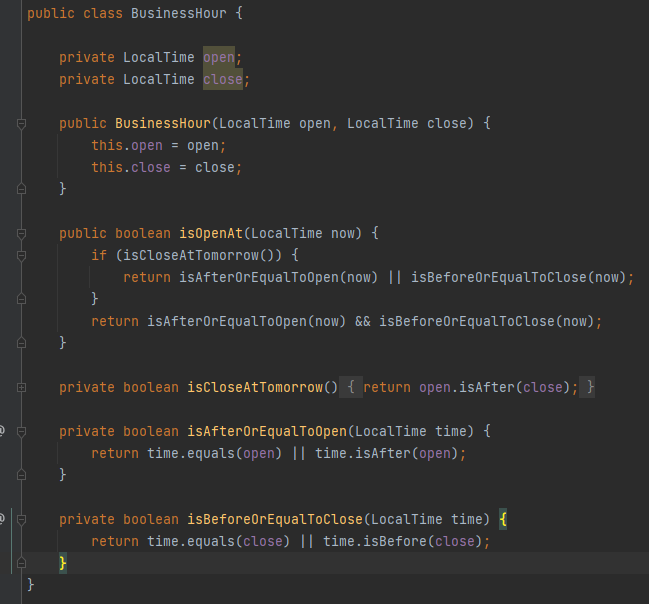The image size is (649, 604).
Task: Click the 'LocalTime open' constructor parameter
Action: coord(275,123)
